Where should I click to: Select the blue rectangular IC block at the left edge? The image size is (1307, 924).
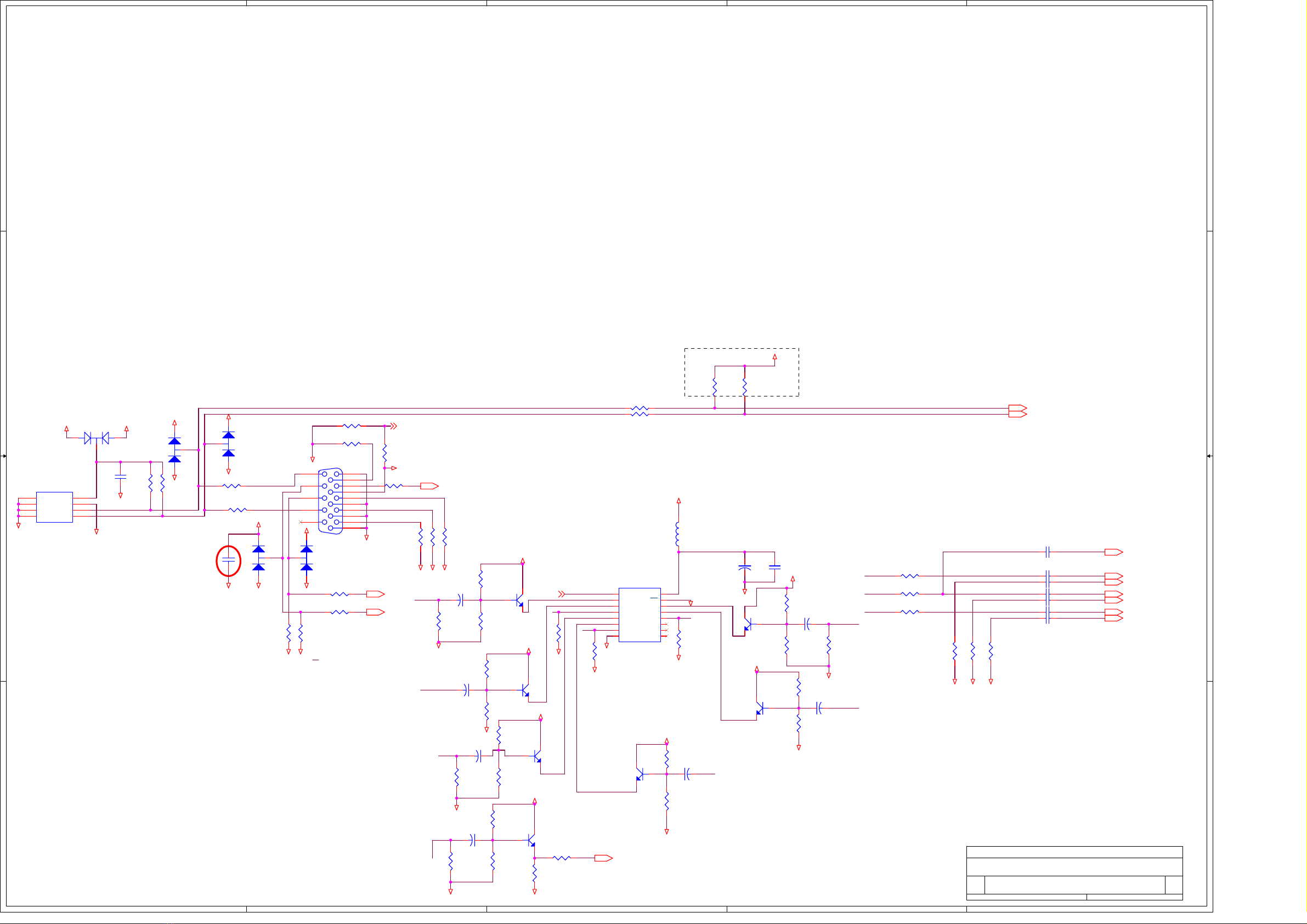point(55,507)
